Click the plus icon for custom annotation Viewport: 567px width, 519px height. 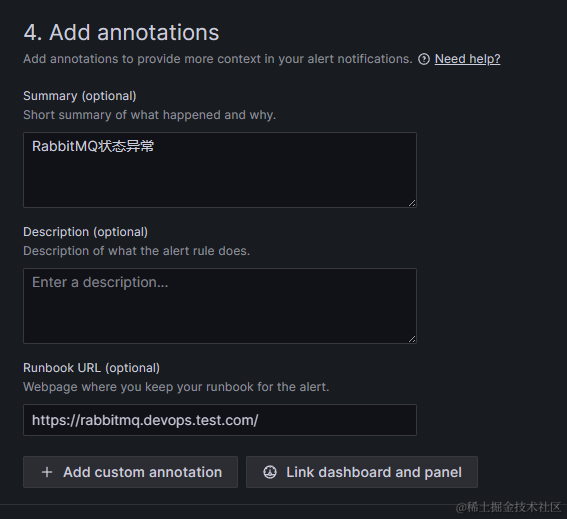[47, 472]
